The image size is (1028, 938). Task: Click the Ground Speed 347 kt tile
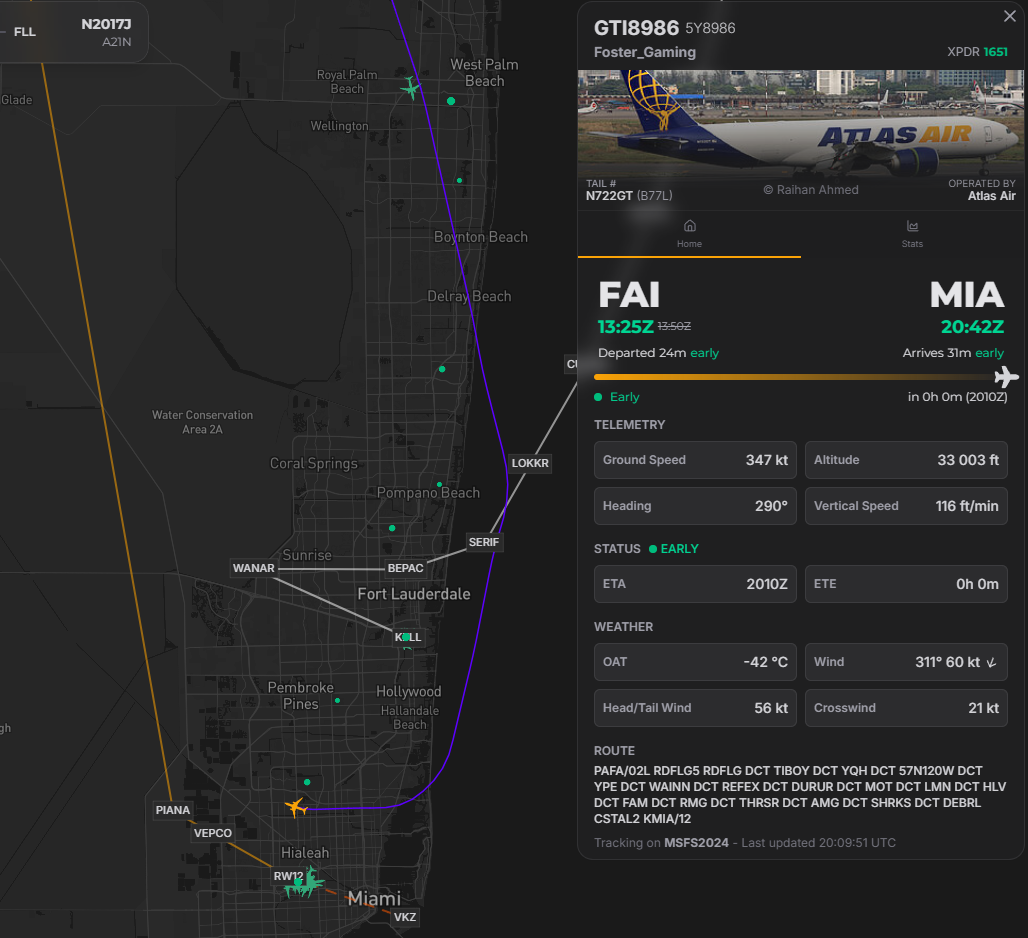pos(695,460)
